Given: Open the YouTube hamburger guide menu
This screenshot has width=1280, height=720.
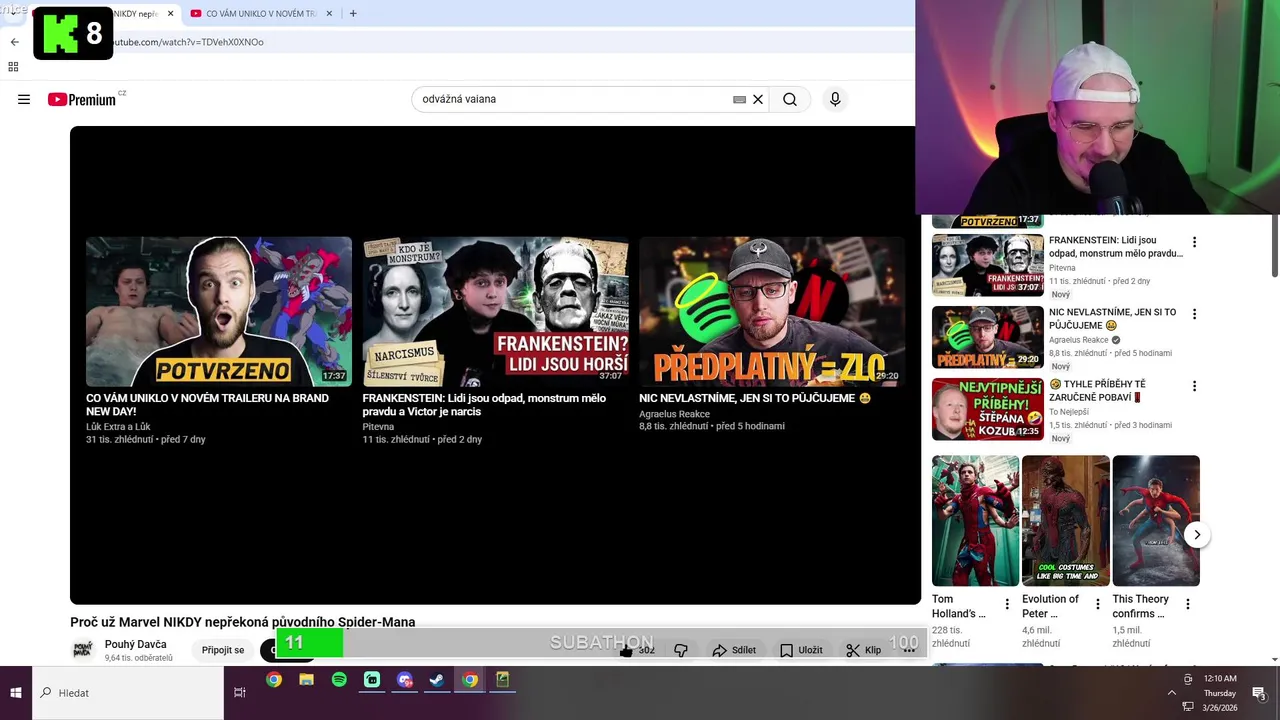Looking at the screenshot, I should (24, 99).
